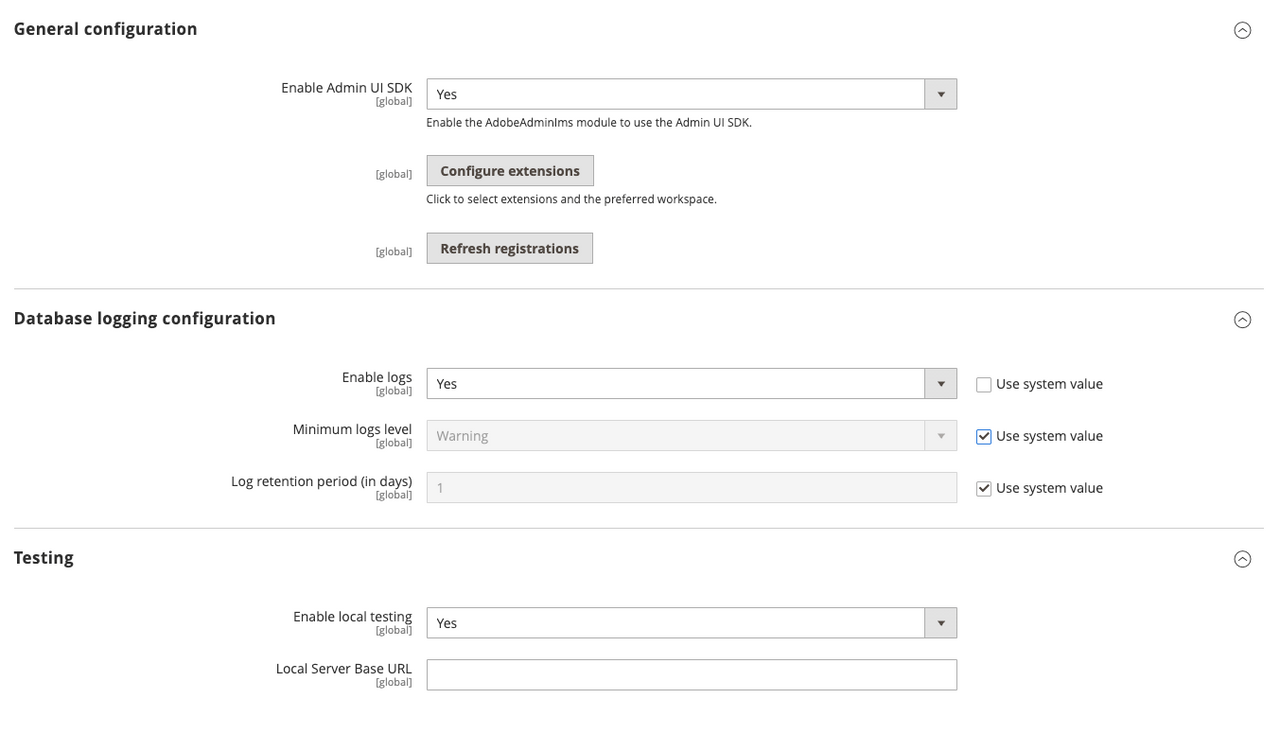Viewport: 1280px width, 731px height.
Task: Collapse Database logging configuration via chevron icon
Action: pyautogui.click(x=1242, y=320)
